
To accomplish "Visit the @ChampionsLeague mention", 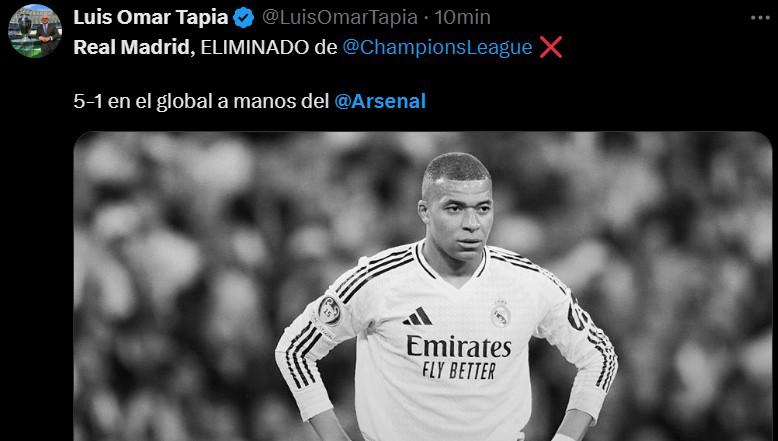I will click(x=437, y=47).
